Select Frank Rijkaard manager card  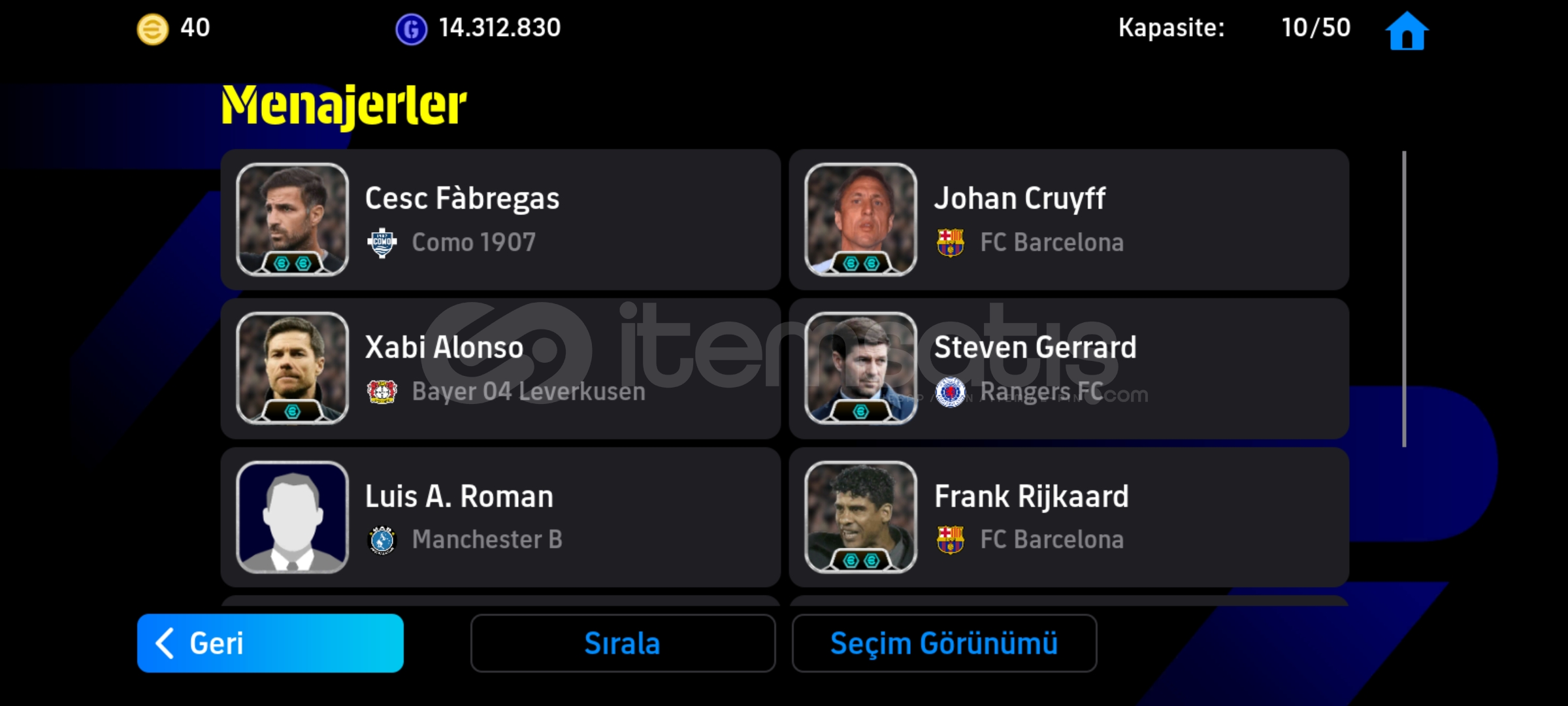[1069, 517]
